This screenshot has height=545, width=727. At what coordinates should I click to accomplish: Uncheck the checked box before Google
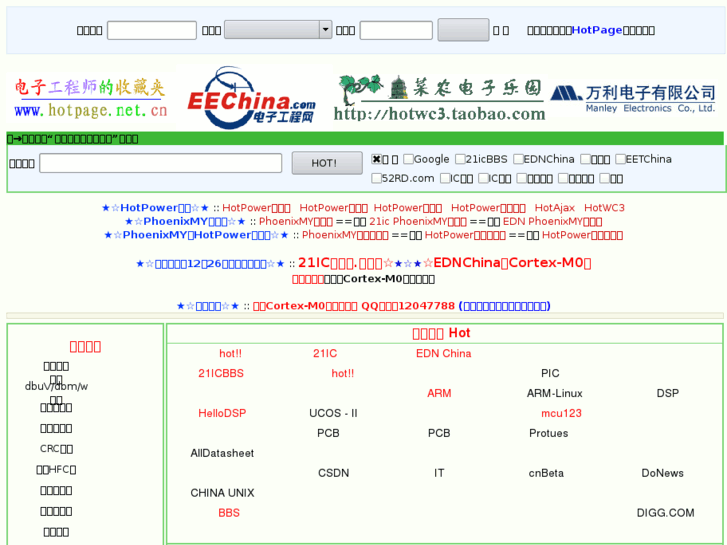click(x=376, y=159)
